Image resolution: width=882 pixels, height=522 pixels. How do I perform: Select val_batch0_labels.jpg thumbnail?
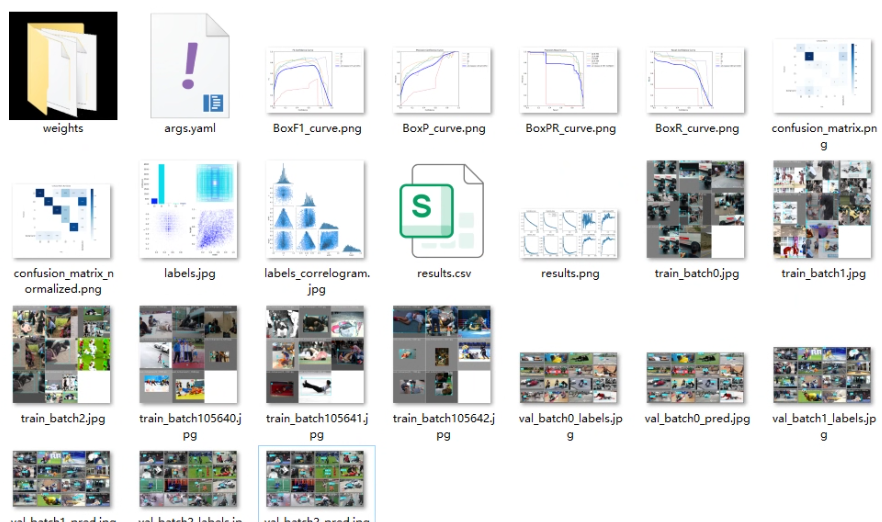click(x=569, y=378)
